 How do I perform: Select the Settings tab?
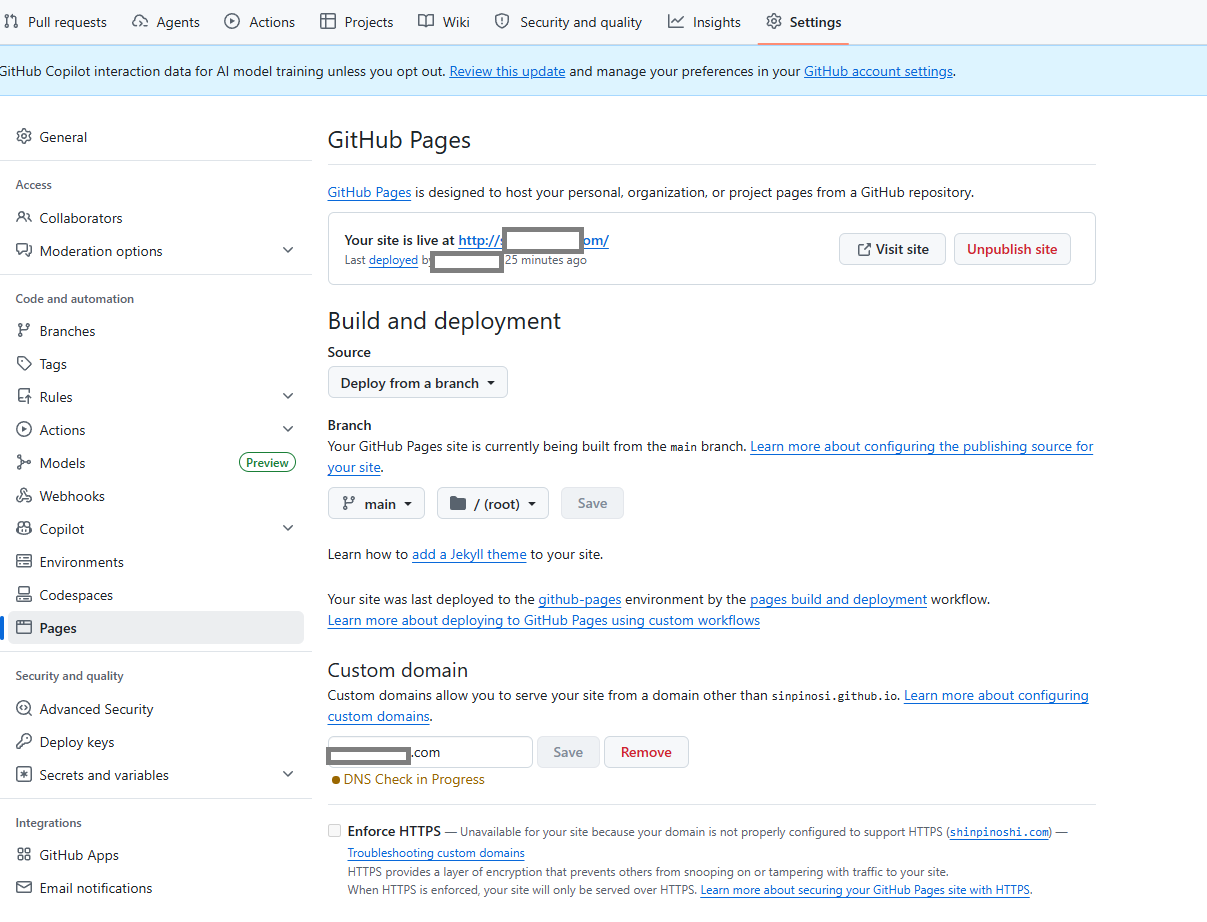pos(804,22)
